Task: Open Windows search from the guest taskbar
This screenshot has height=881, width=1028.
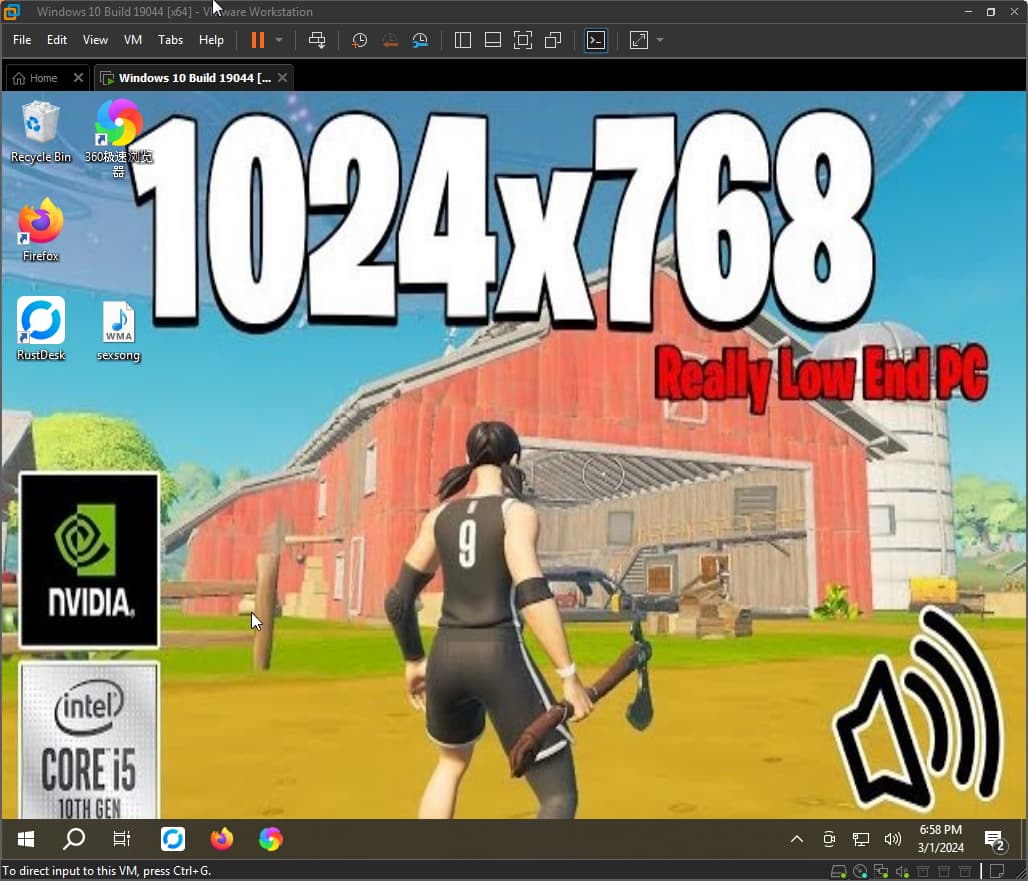Action: pos(73,839)
